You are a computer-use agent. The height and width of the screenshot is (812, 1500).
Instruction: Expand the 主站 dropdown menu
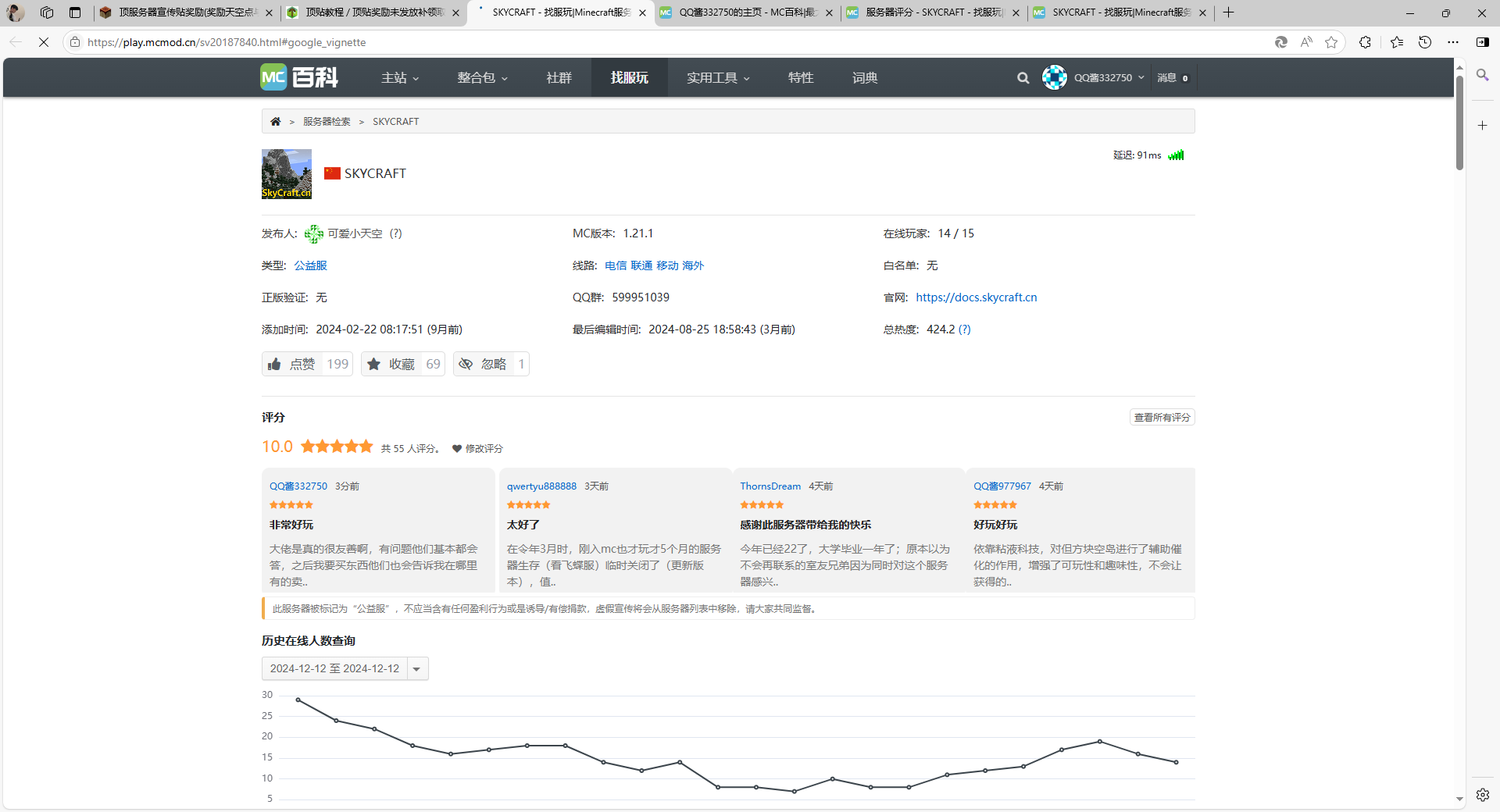pyautogui.click(x=400, y=78)
